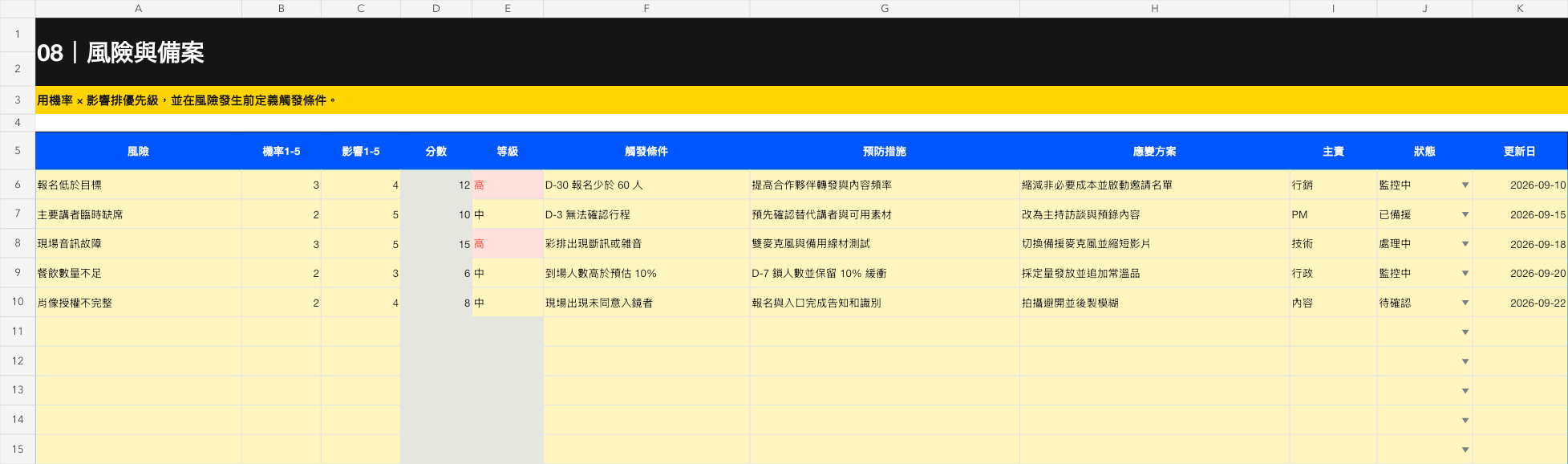The image size is (1568, 464).
Task: Select the score cell showing 15
Action: (436, 243)
